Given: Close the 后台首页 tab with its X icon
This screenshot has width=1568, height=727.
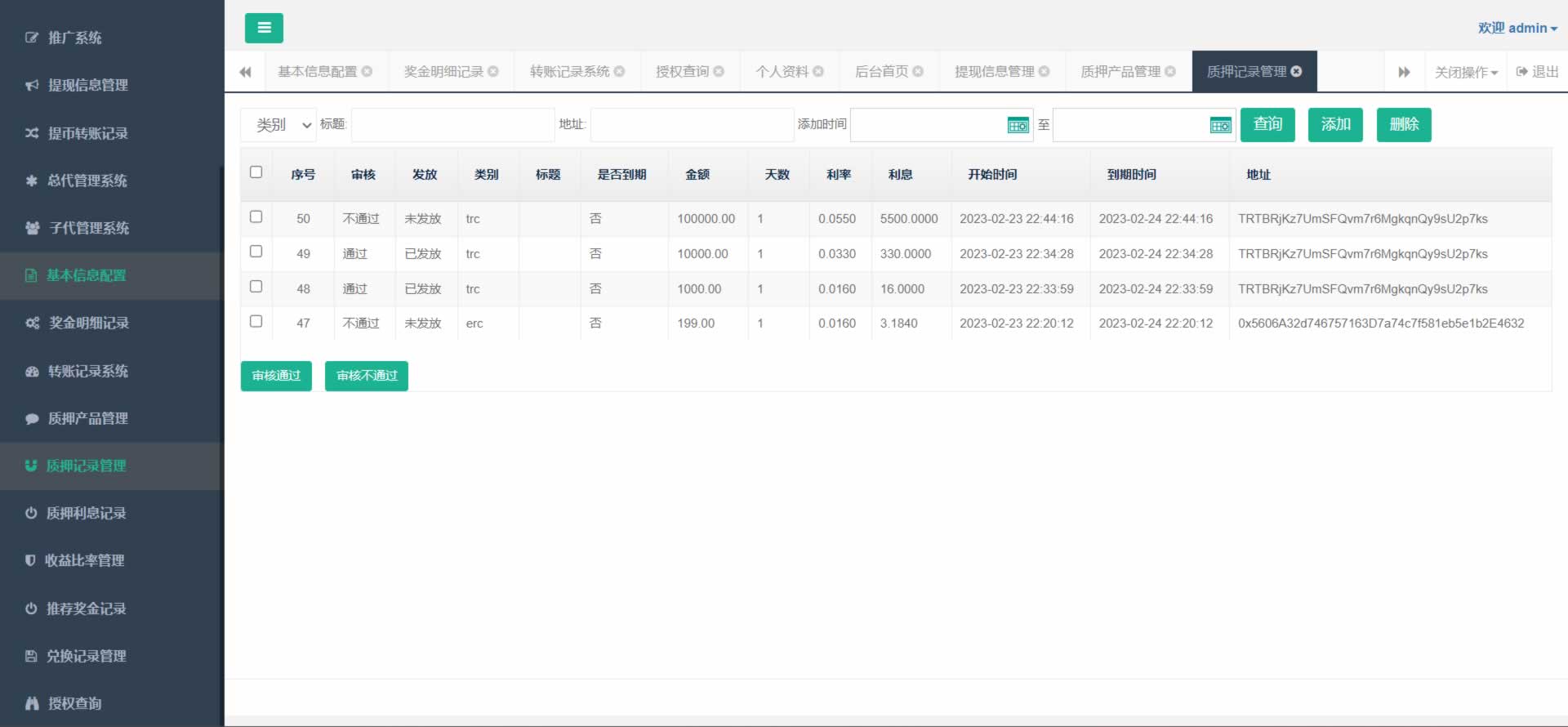Looking at the screenshot, I should coord(918,72).
